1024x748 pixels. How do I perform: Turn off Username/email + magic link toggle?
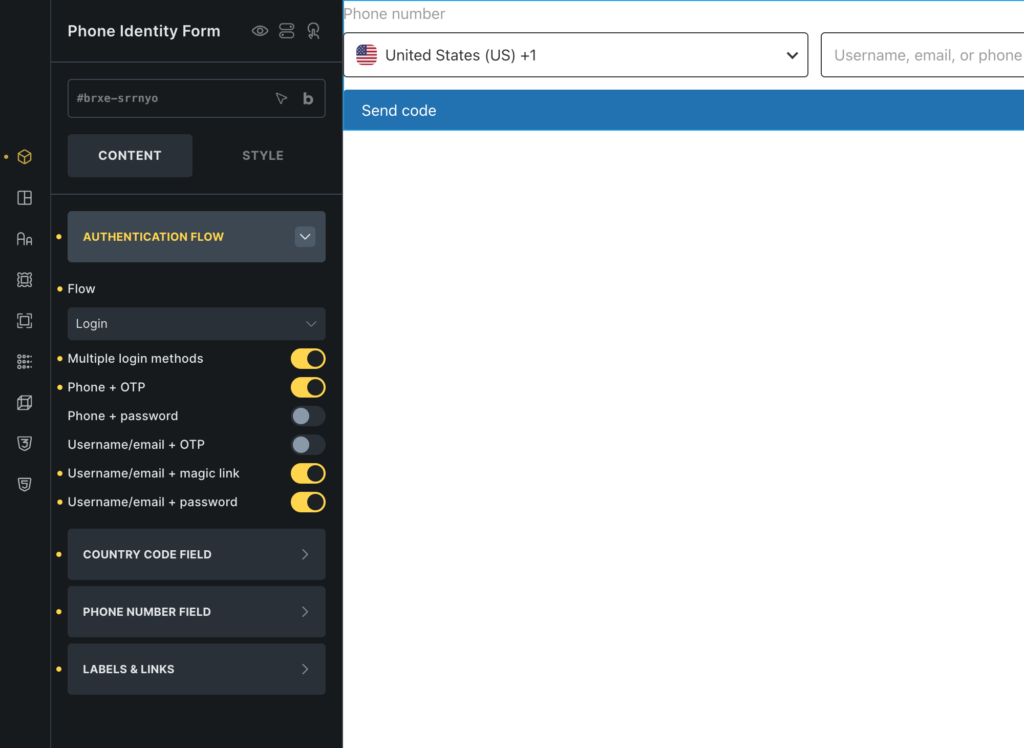coord(308,474)
